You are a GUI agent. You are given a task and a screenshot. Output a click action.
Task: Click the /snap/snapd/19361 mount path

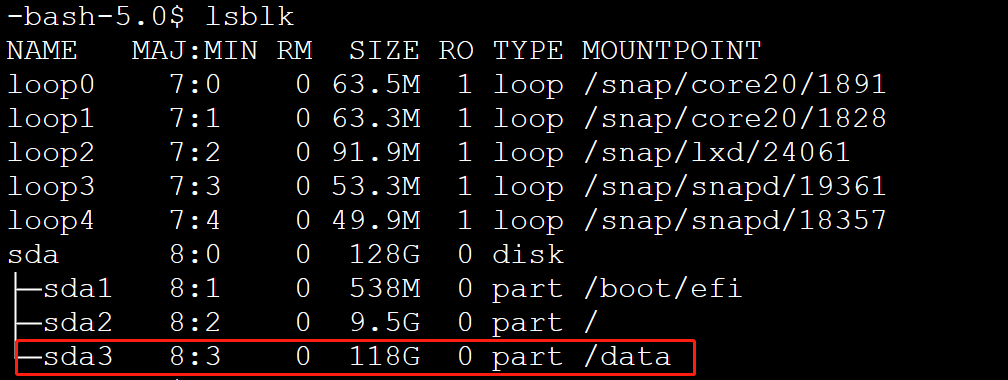pos(734,187)
